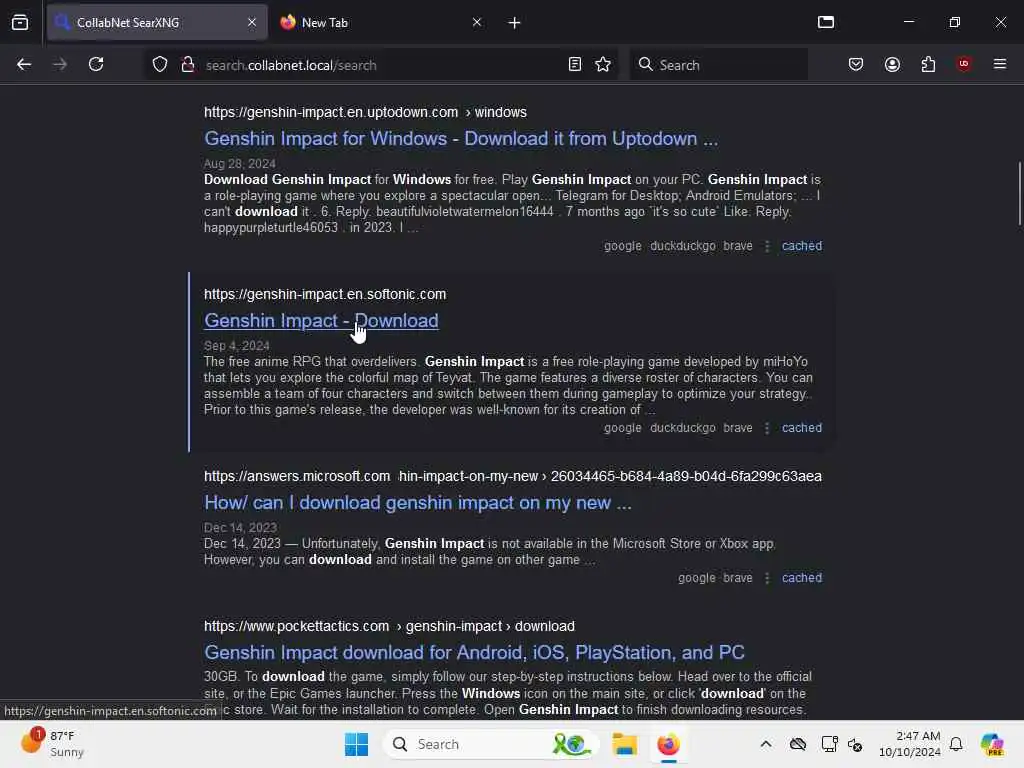Screen dimensions: 1024x768
Task: Open cached version of Microsoft answers result
Action: pyautogui.click(x=802, y=578)
